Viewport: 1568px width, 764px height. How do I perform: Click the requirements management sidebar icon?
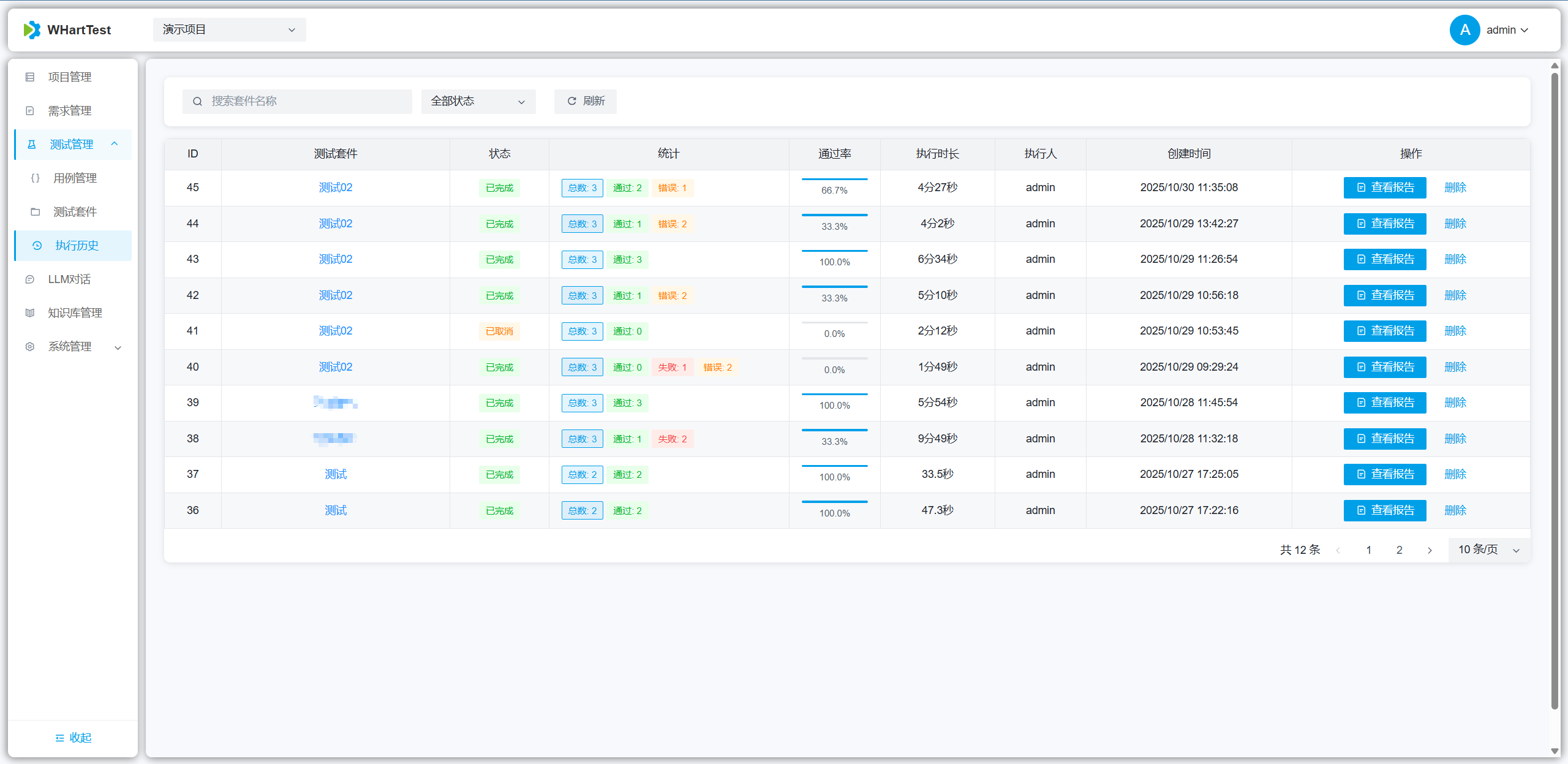pos(30,111)
